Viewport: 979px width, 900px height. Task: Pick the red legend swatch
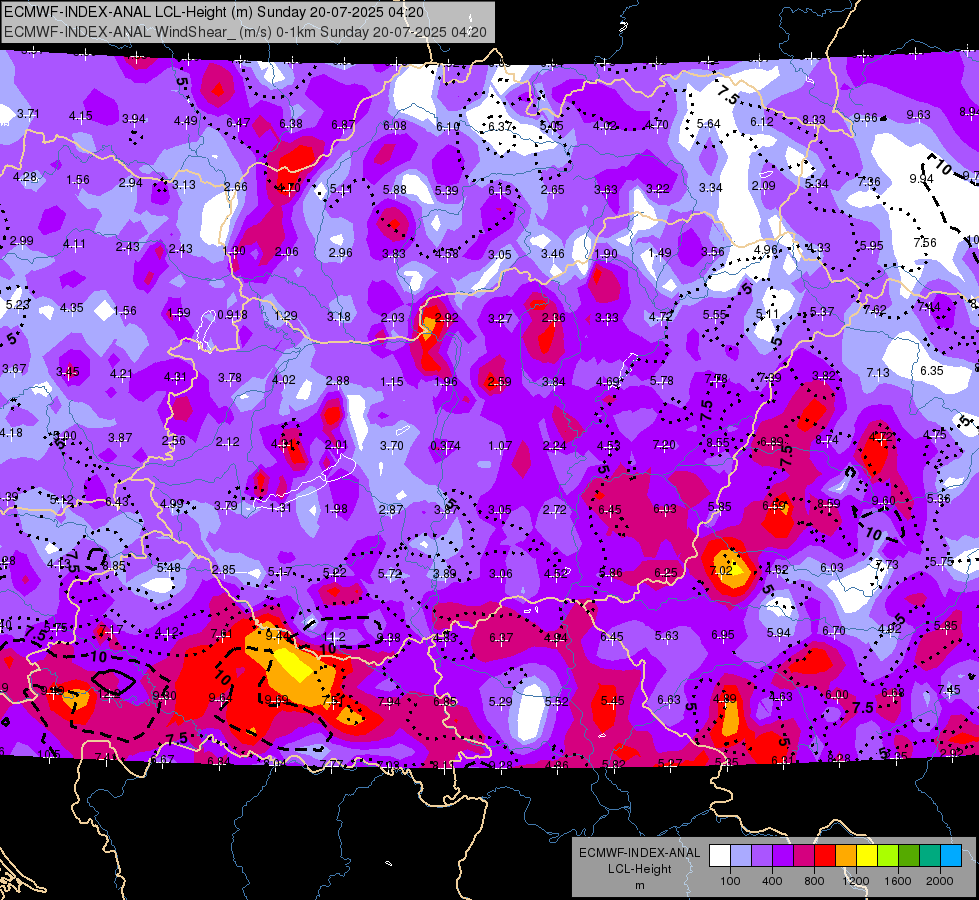(825, 856)
